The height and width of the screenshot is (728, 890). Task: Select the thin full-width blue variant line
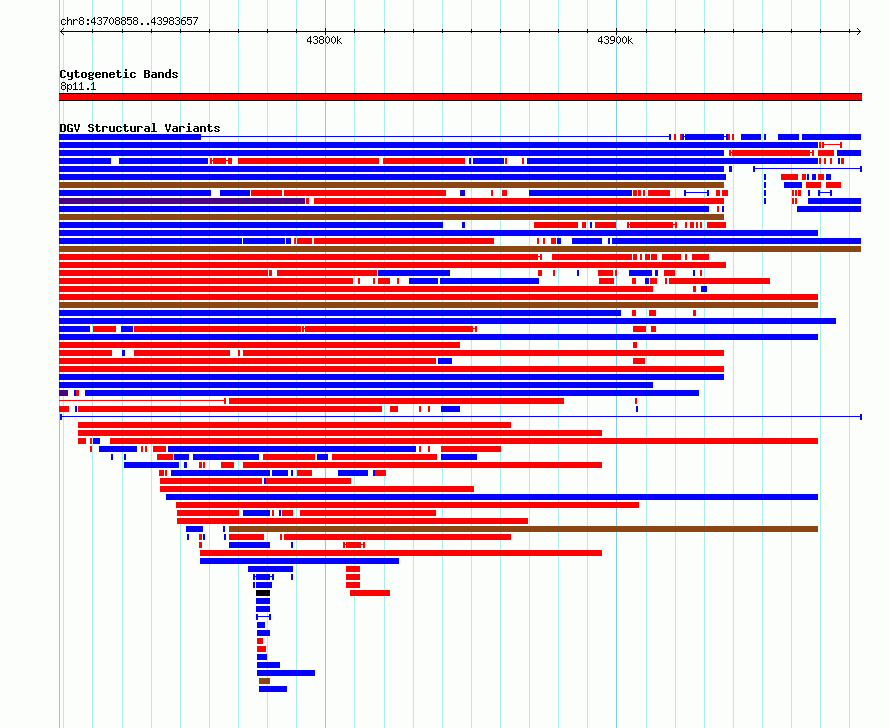pyautogui.click(x=461, y=417)
